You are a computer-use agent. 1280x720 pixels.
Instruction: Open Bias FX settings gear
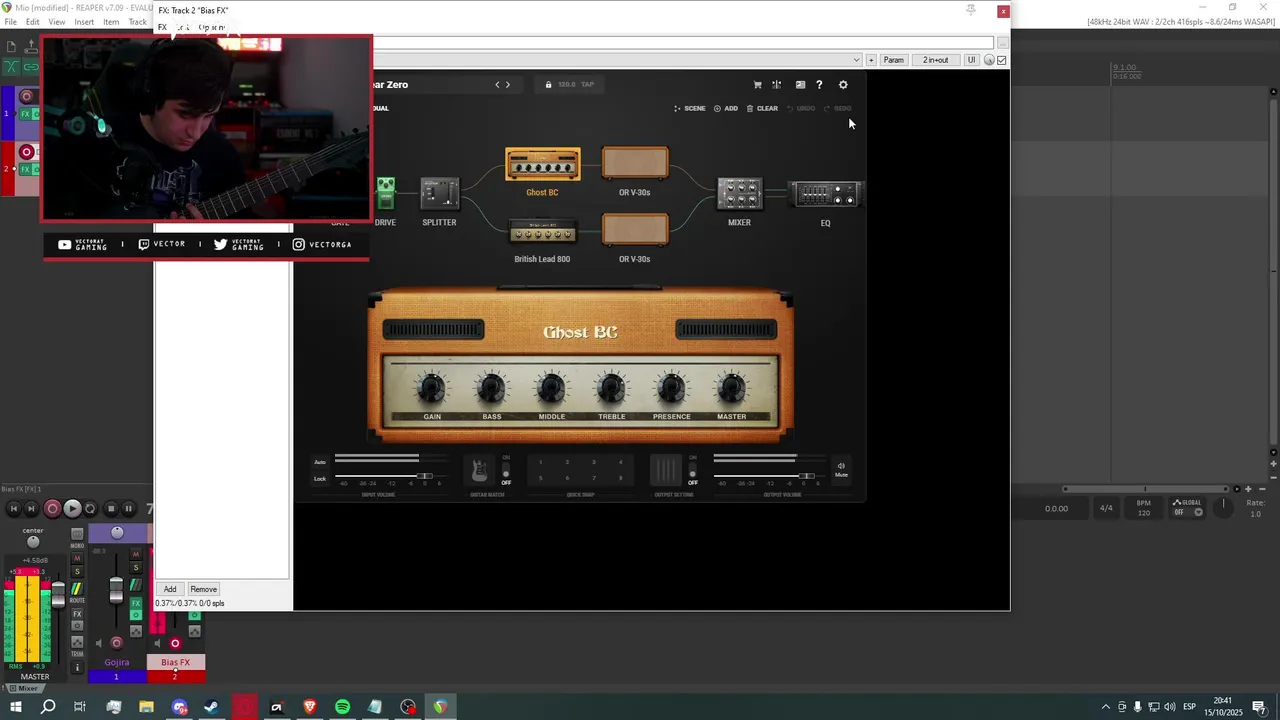tap(843, 85)
